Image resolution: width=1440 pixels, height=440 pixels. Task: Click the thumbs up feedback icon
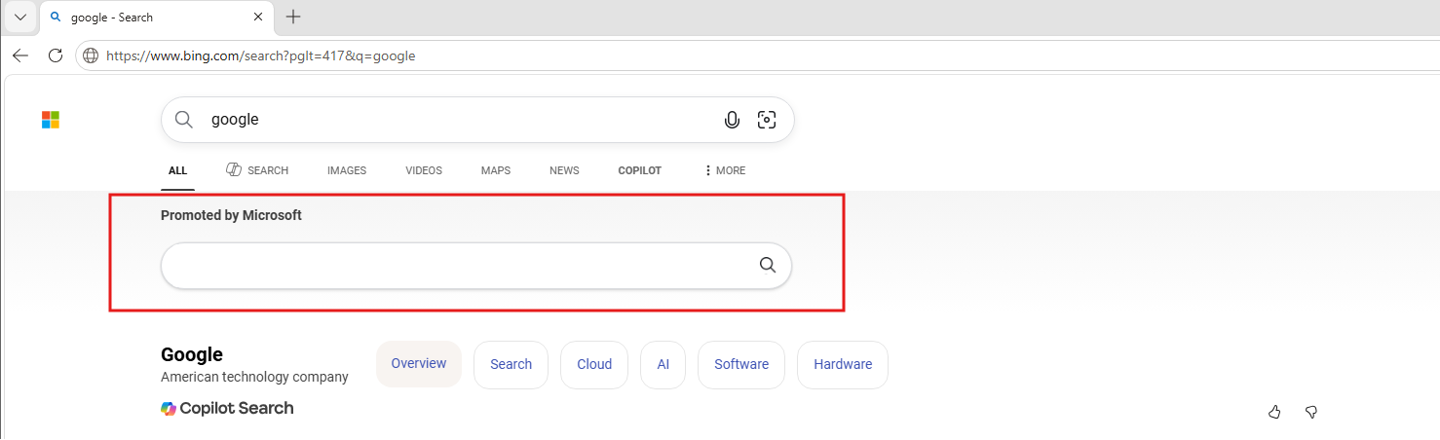click(x=1274, y=411)
